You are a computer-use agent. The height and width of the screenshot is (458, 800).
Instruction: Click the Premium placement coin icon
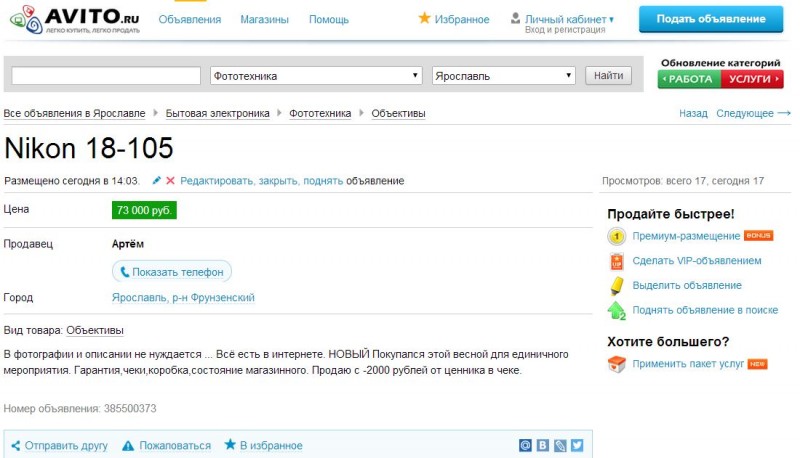coord(617,237)
